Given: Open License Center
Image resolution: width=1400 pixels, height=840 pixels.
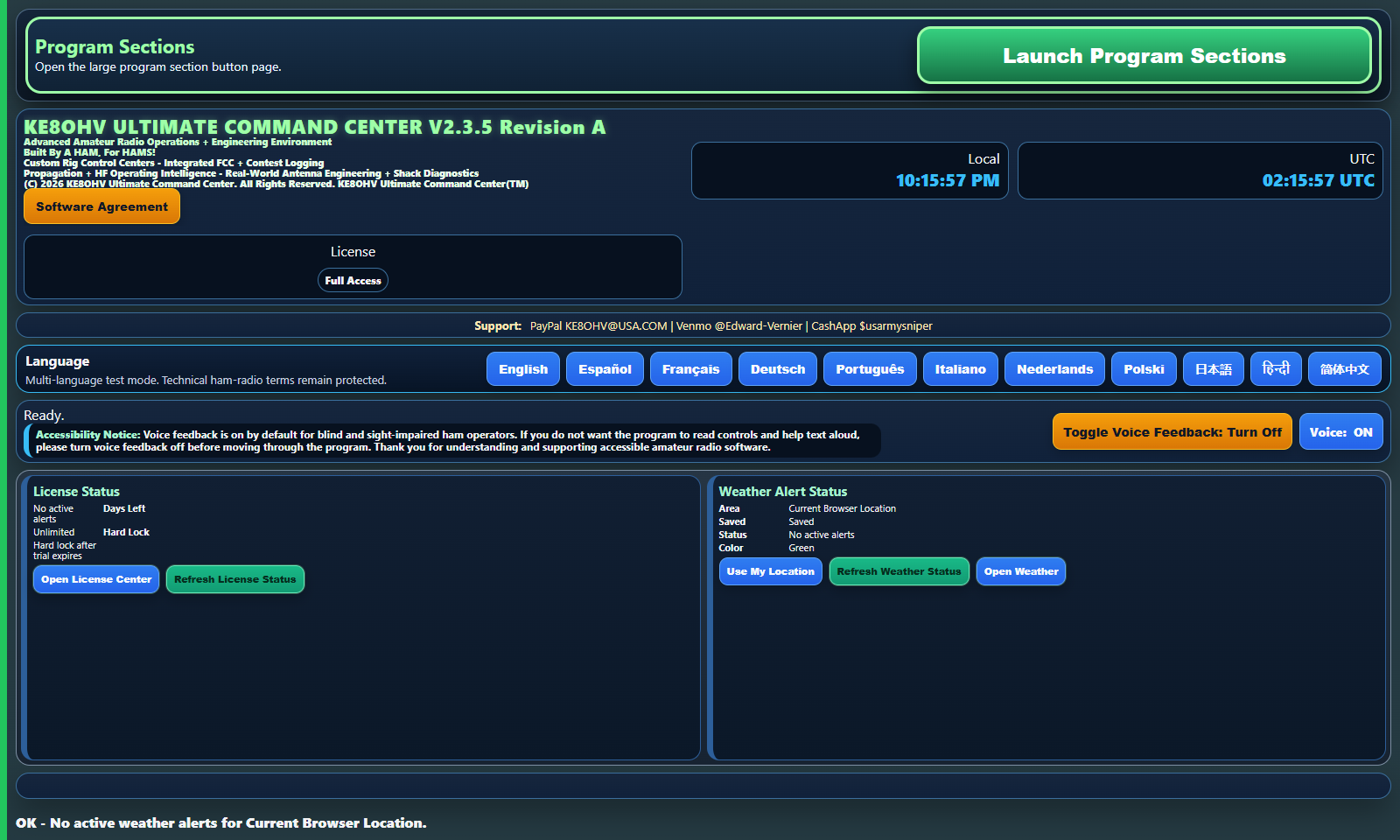Looking at the screenshot, I should point(96,579).
